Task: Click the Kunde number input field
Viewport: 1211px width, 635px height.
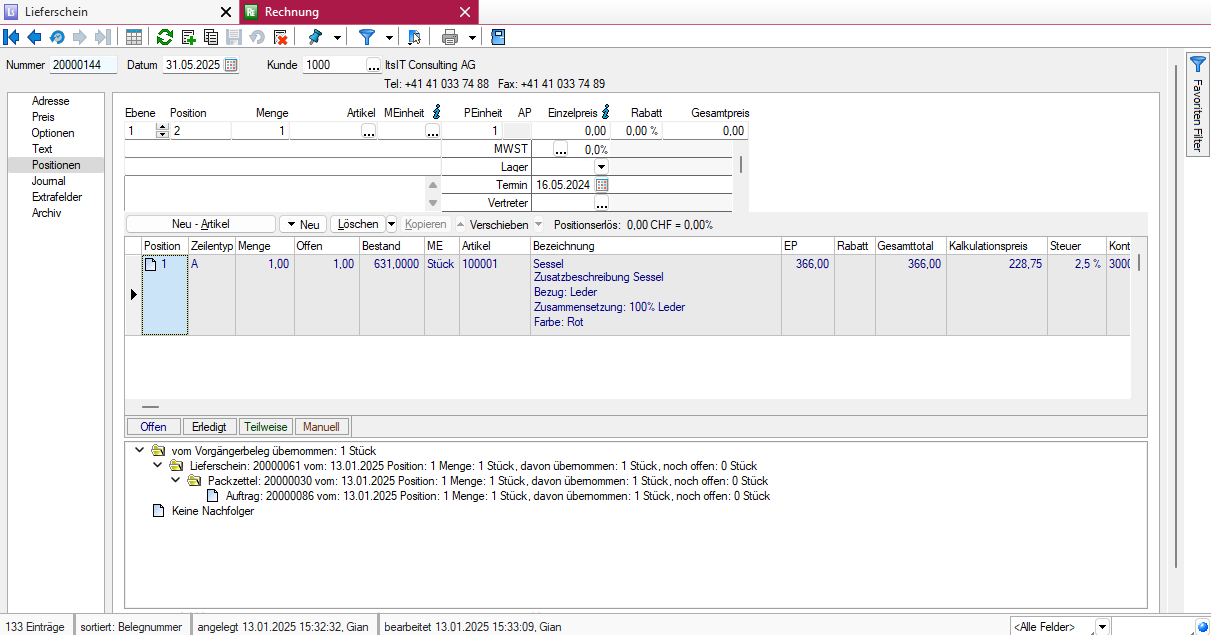Action: 334,65
